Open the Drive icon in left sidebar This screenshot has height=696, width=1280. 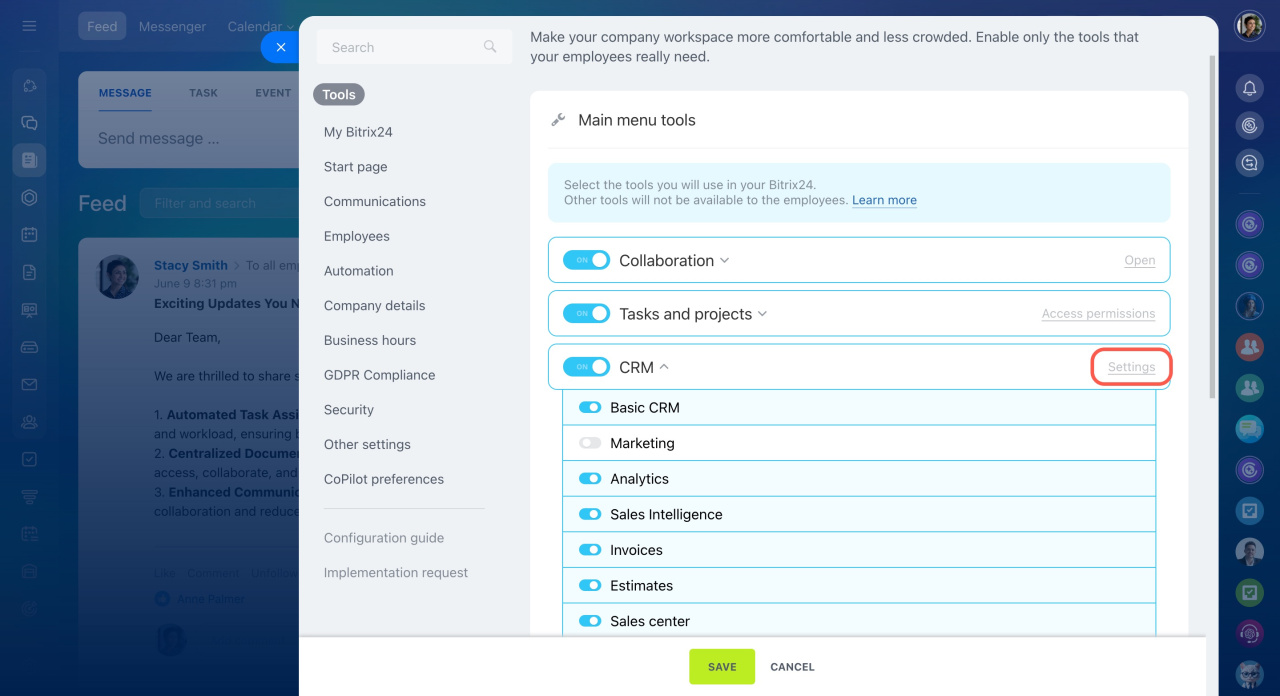coord(29,347)
